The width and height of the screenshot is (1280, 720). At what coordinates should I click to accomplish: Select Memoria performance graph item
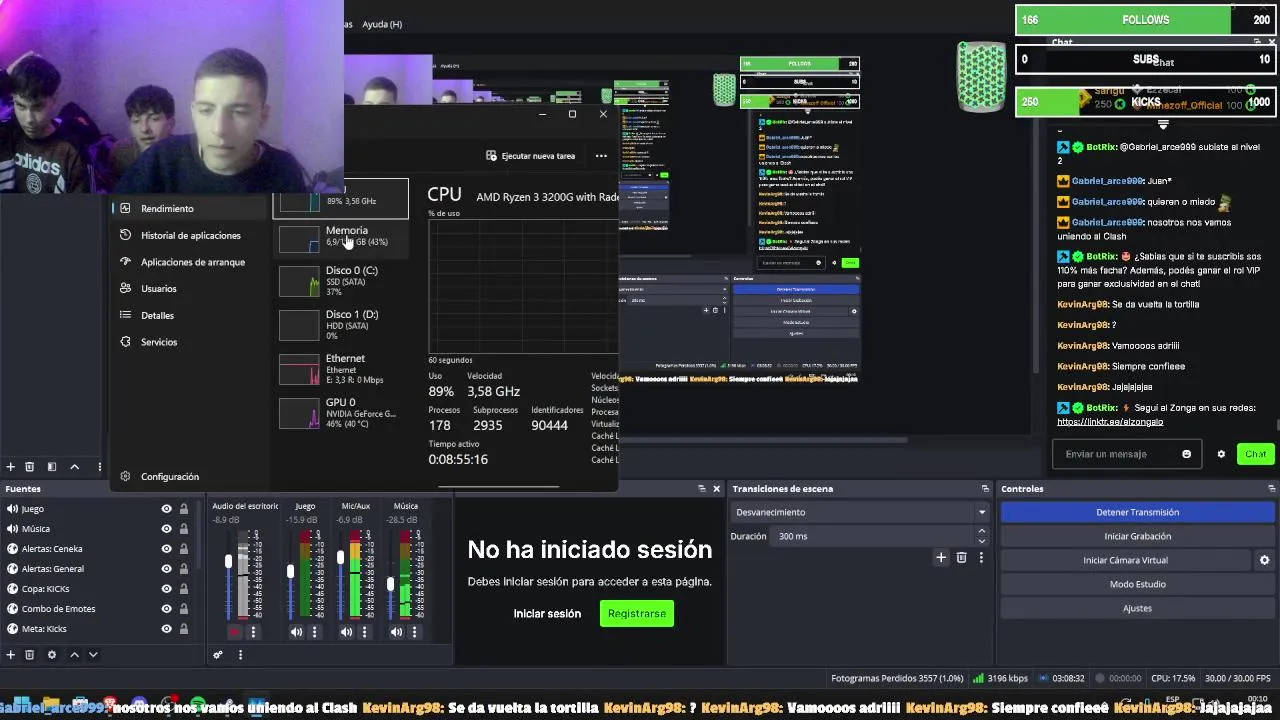(x=340, y=237)
